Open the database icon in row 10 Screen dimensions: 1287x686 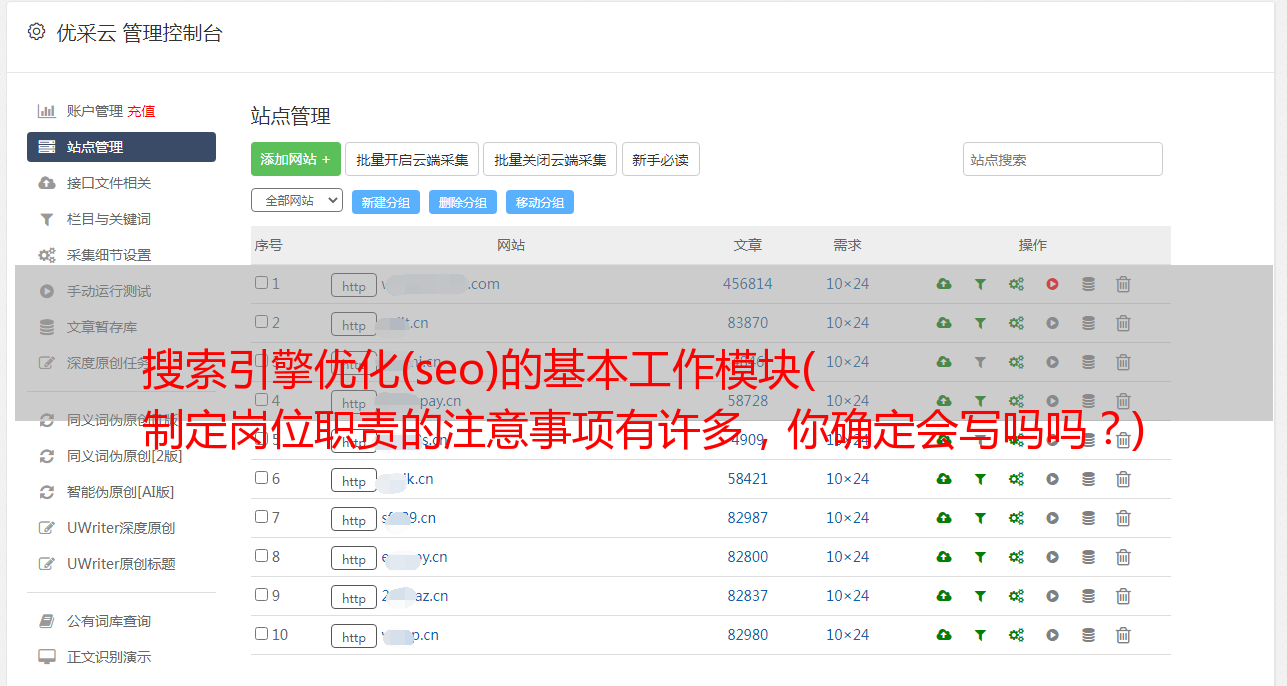pyautogui.click(x=1088, y=635)
